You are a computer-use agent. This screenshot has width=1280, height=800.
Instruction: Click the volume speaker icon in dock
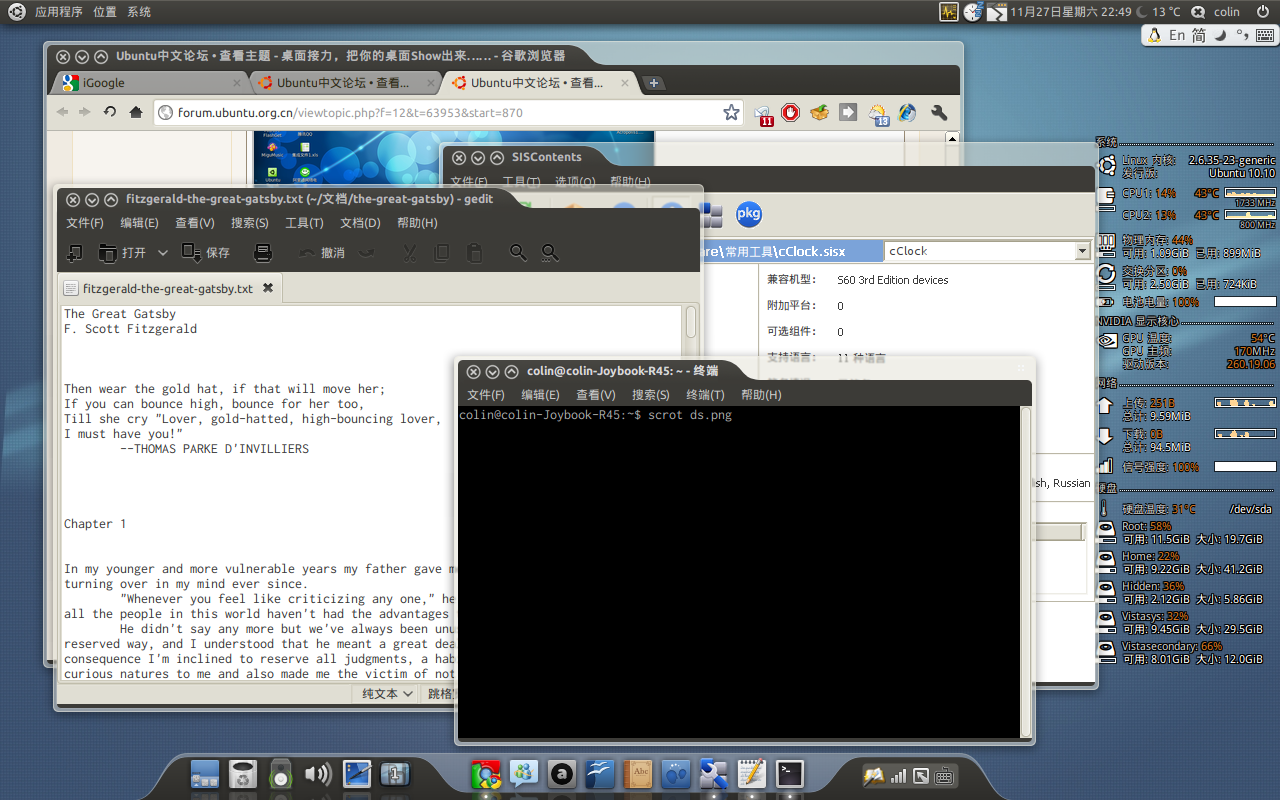[318, 773]
